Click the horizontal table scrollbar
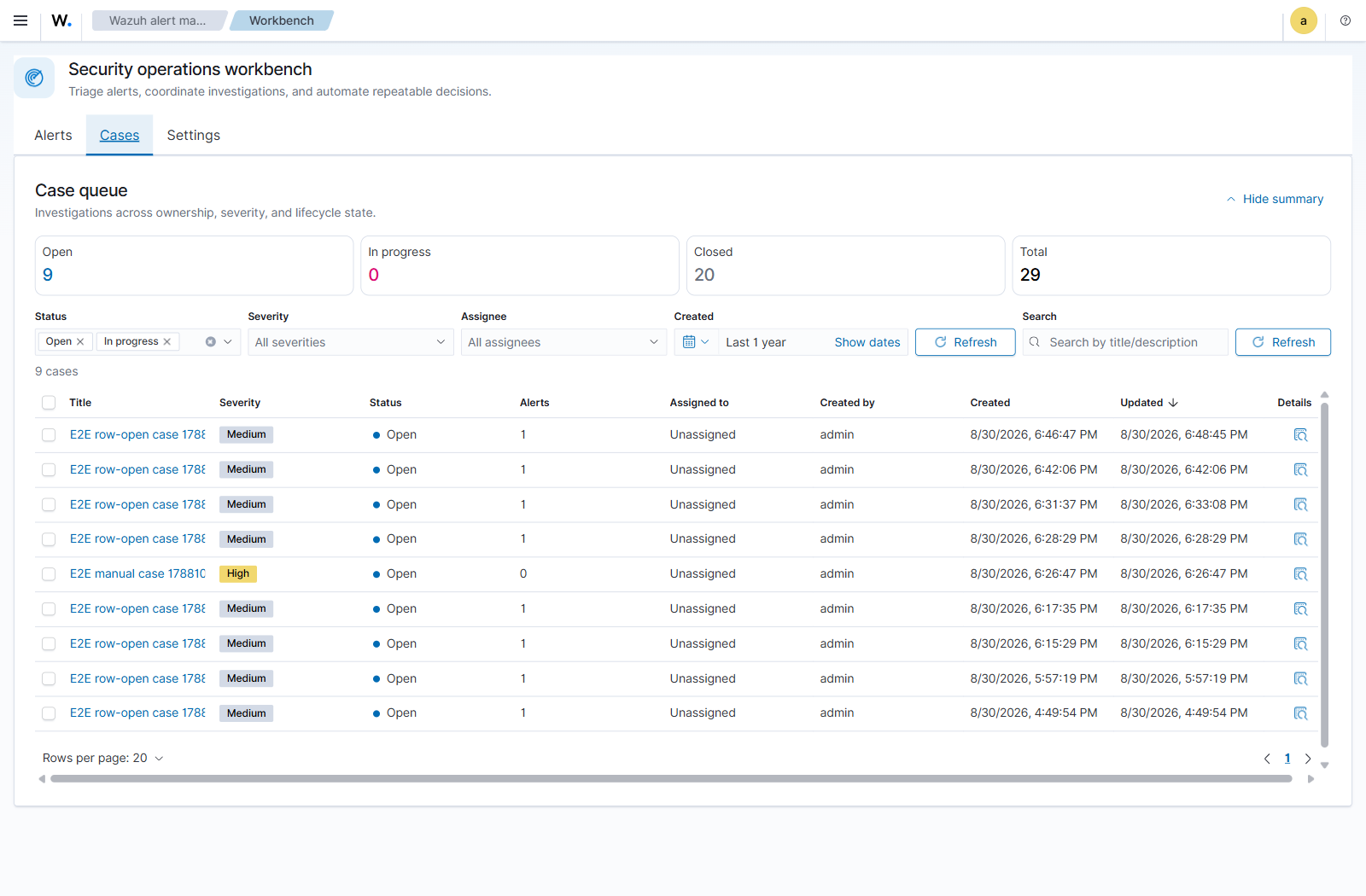Image resolution: width=1366 pixels, height=896 pixels. click(671, 778)
